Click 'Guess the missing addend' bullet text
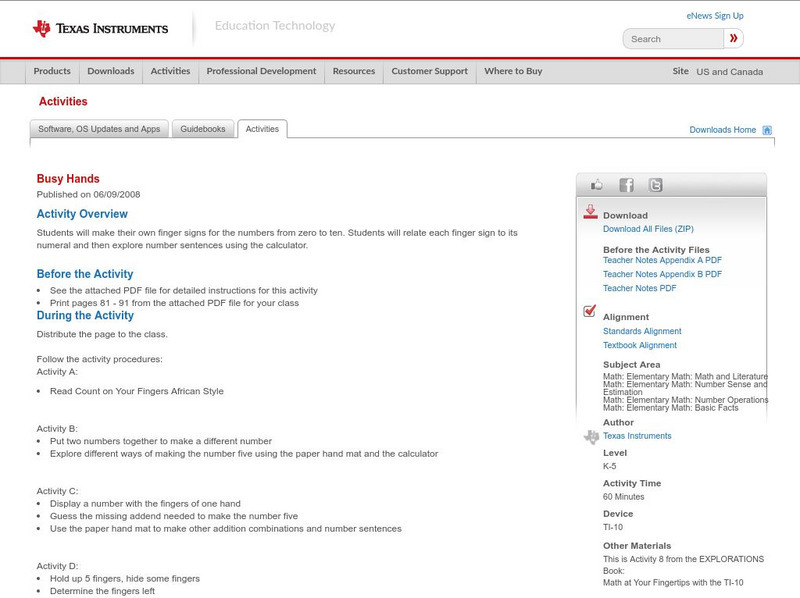The width and height of the screenshot is (800, 598). [174, 516]
